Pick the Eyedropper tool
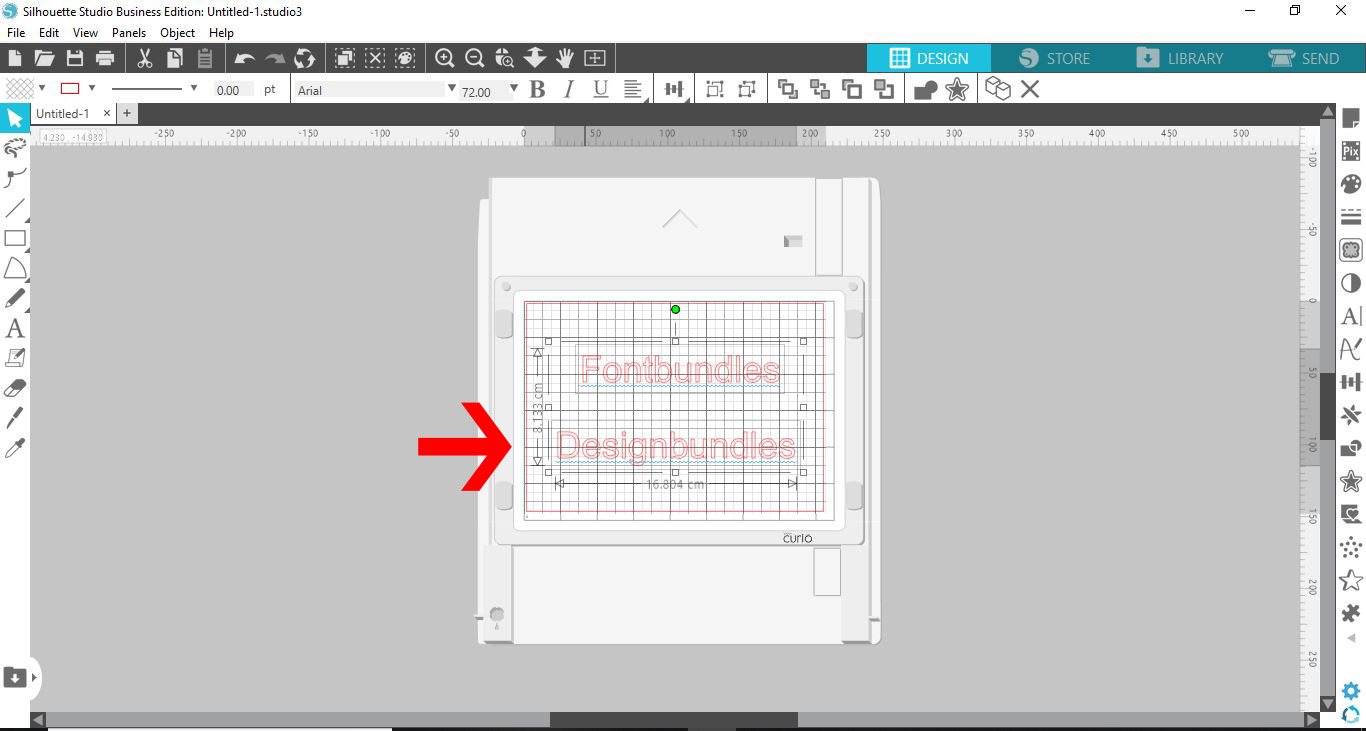This screenshot has height=731, width=1366. tap(15, 448)
